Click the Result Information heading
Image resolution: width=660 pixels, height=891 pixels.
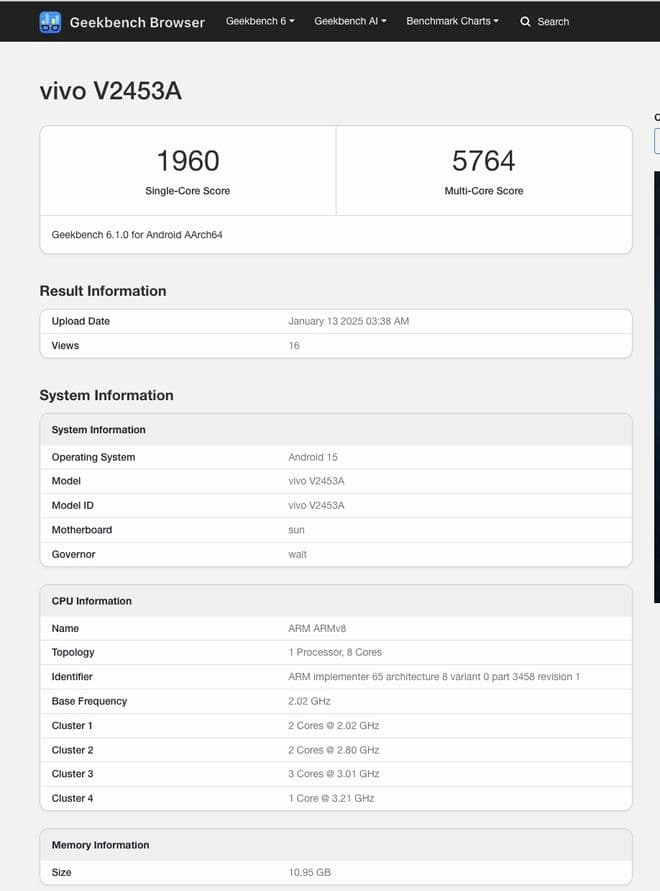click(103, 291)
